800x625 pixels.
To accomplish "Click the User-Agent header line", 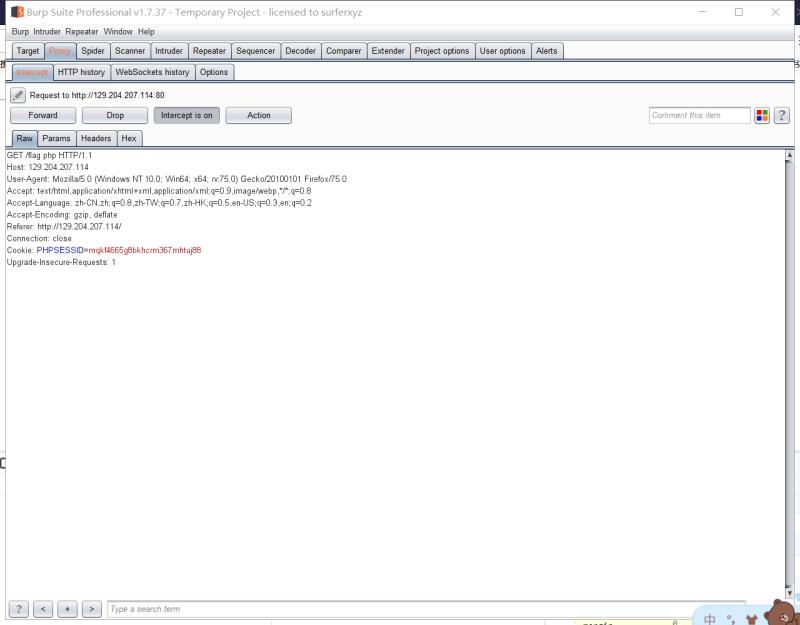I will point(177,179).
